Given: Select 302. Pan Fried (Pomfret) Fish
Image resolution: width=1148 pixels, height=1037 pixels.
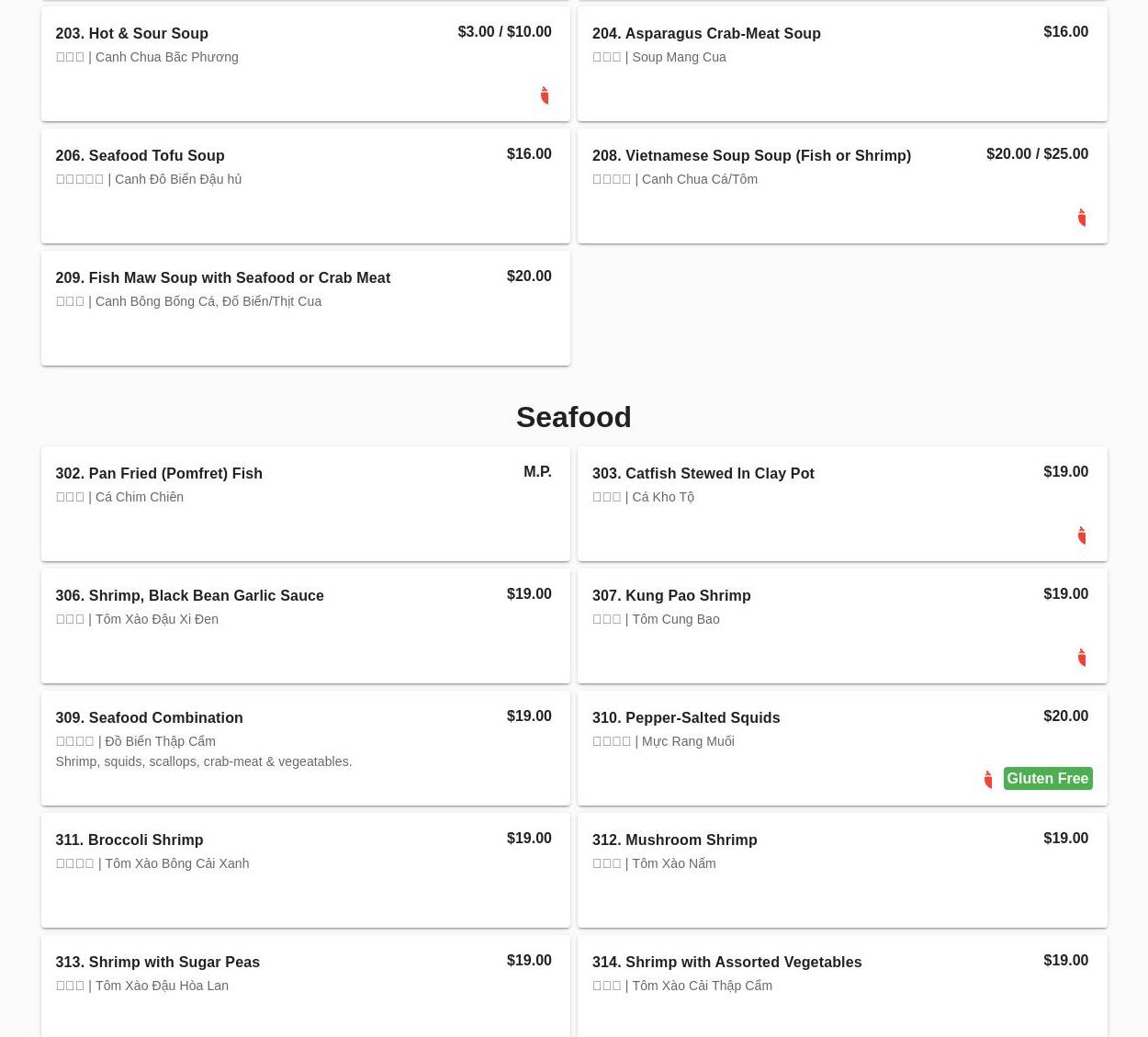Looking at the screenshot, I should [x=159, y=474].
